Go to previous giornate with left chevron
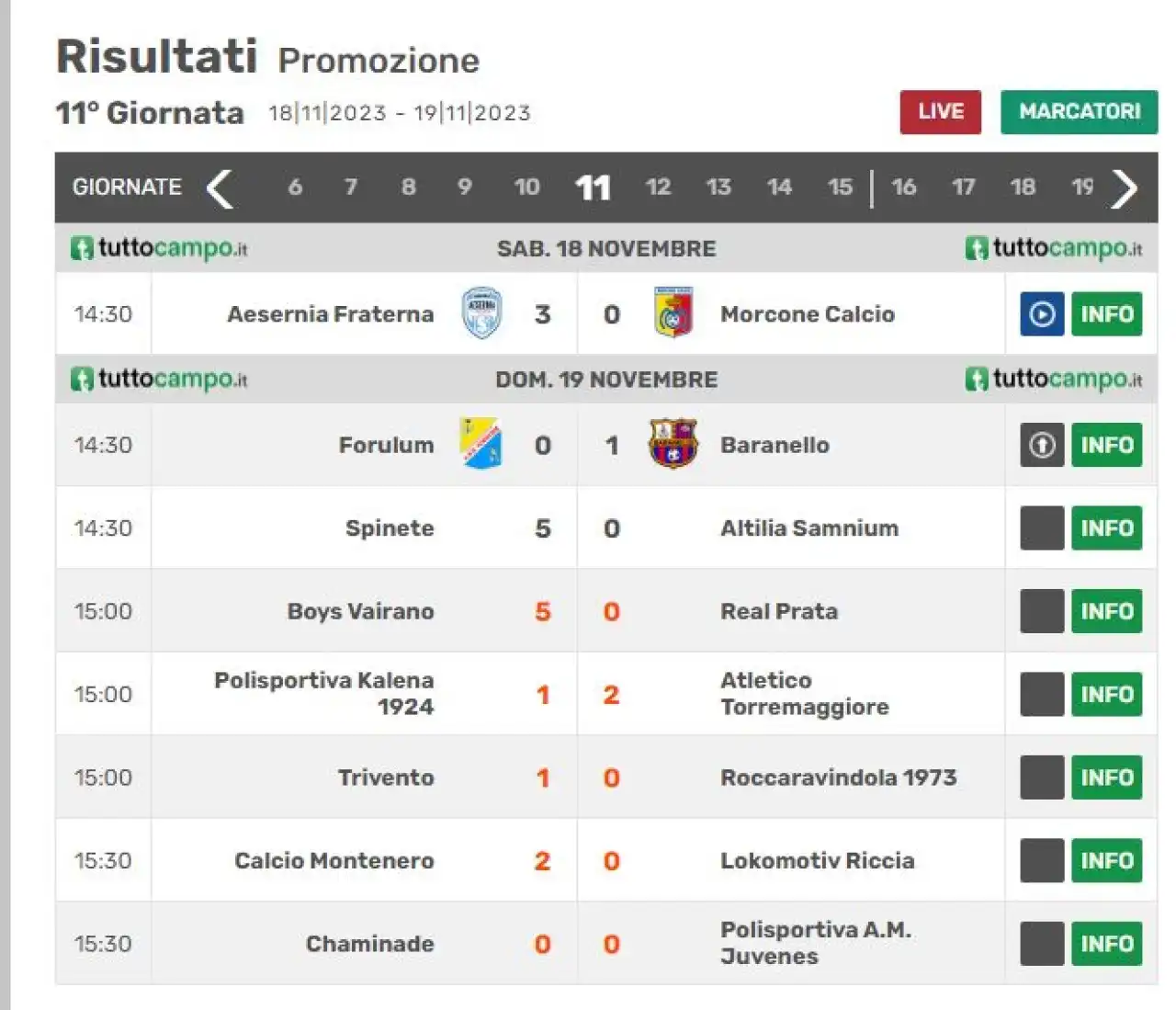Viewport: 1176px width, 1010px height. coord(220,187)
